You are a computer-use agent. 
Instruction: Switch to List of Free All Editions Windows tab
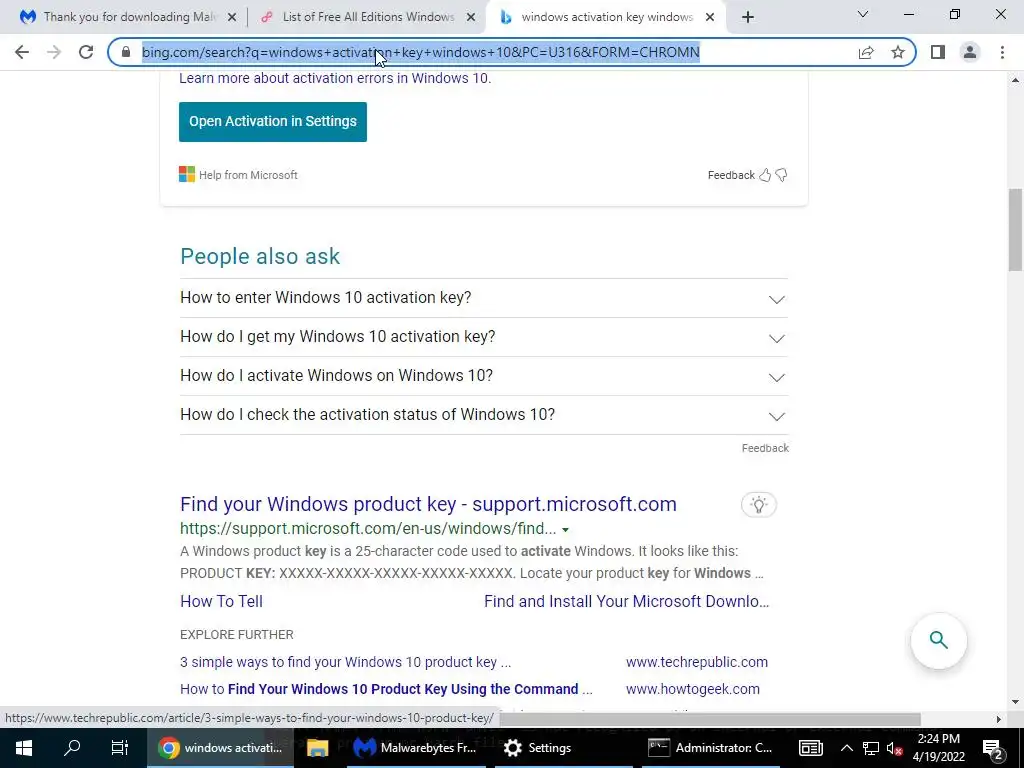click(x=368, y=17)
